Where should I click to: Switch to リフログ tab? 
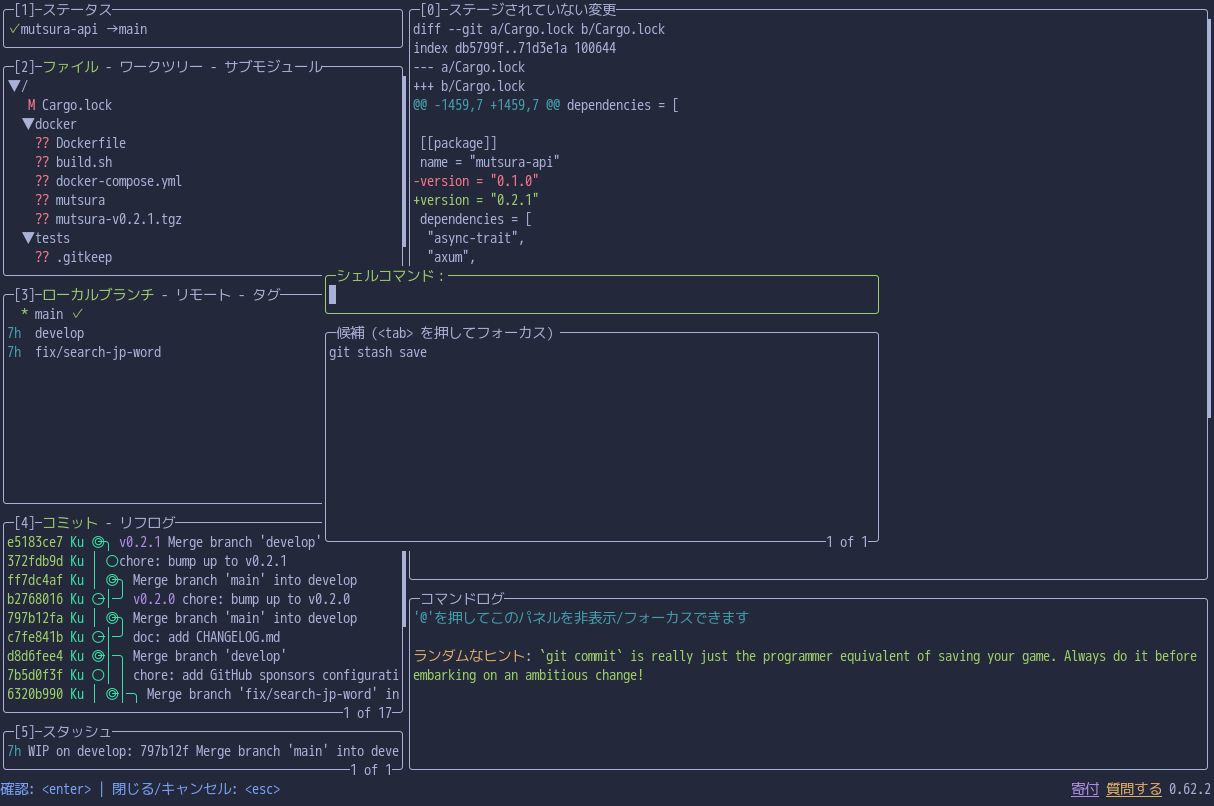(x=147, y=523)
